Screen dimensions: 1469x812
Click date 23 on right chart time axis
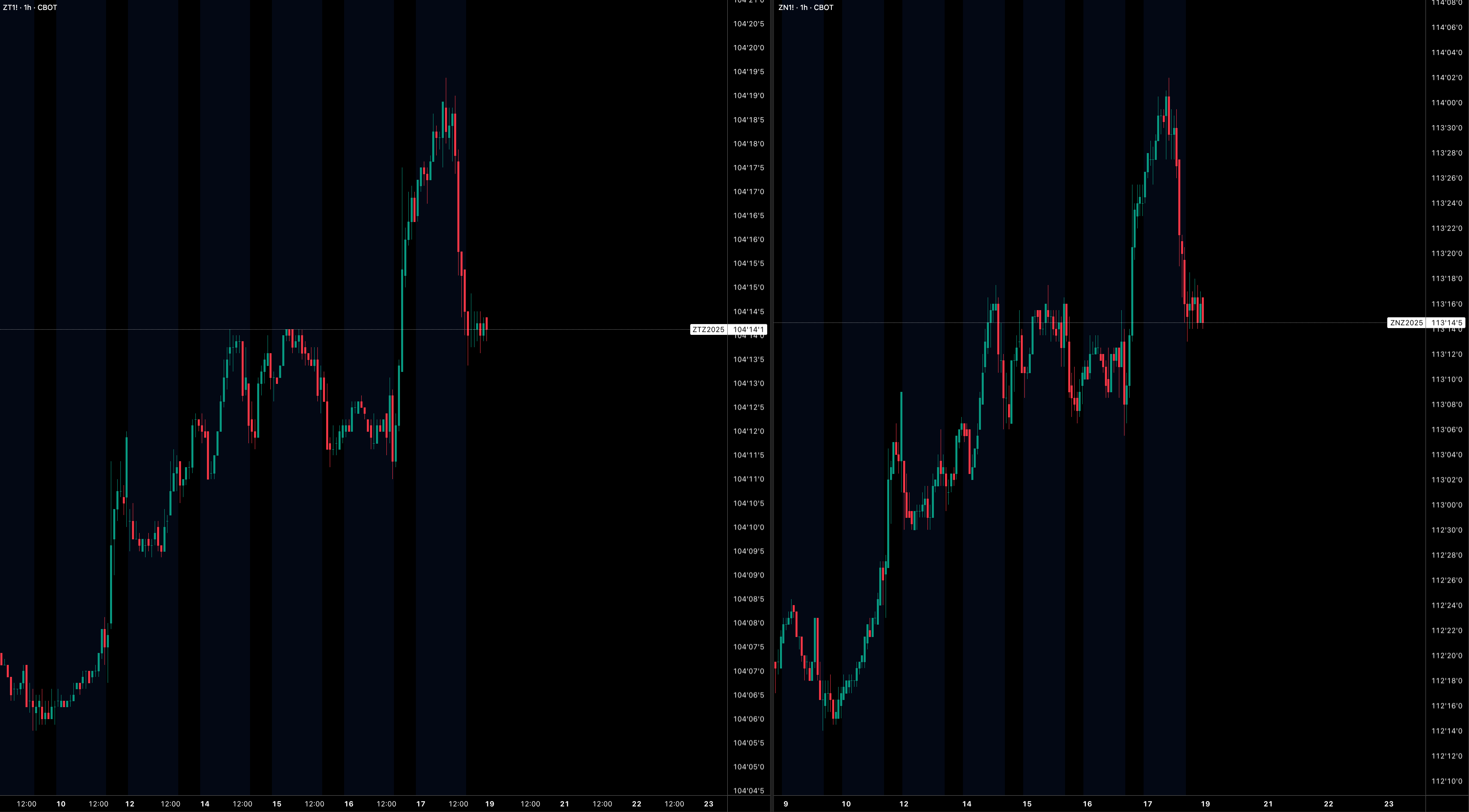coord(1388,804)
